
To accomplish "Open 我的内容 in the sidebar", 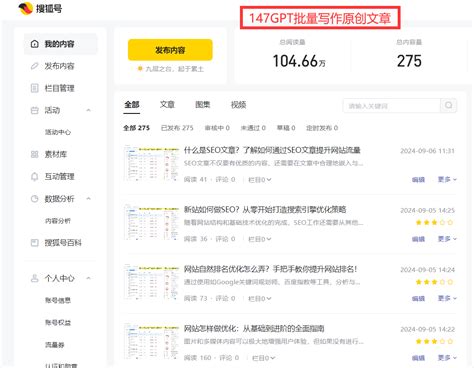I will (61, 44).
